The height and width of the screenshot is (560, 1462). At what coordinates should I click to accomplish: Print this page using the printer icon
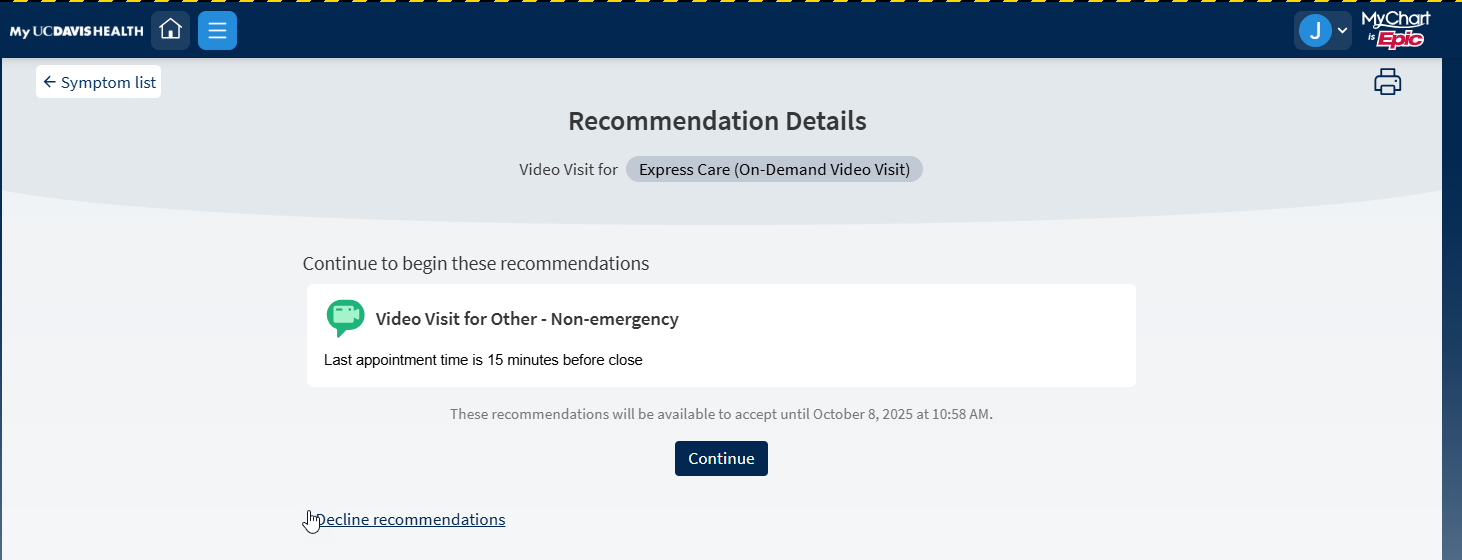tap(1387, 82)
